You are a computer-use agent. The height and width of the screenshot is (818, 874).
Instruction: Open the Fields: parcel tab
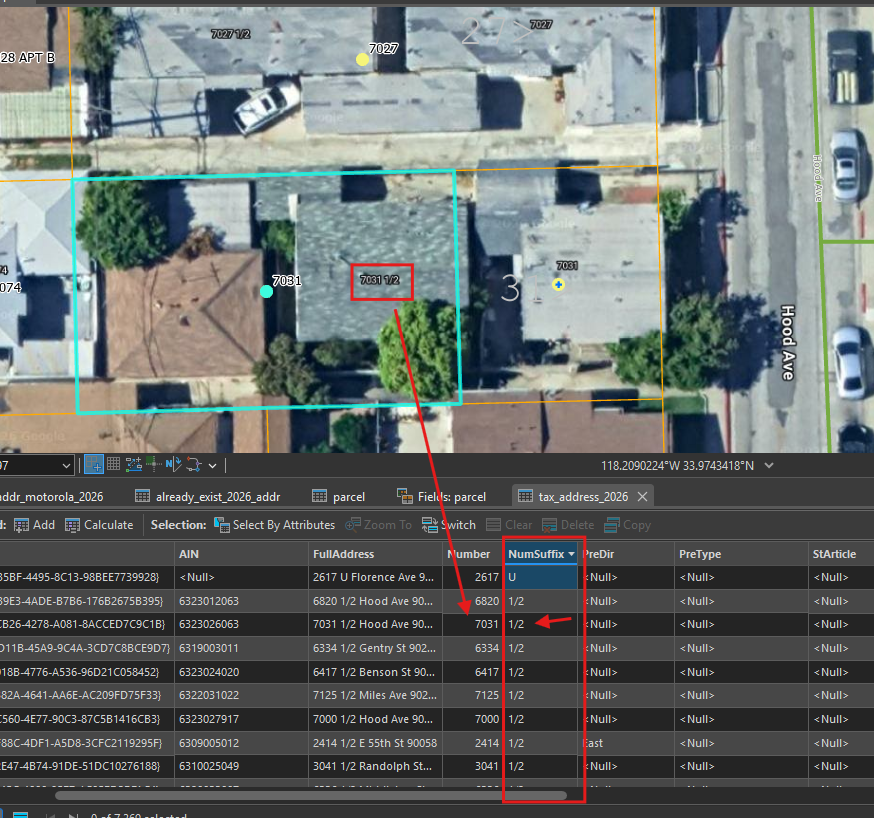tap(441, 496)
